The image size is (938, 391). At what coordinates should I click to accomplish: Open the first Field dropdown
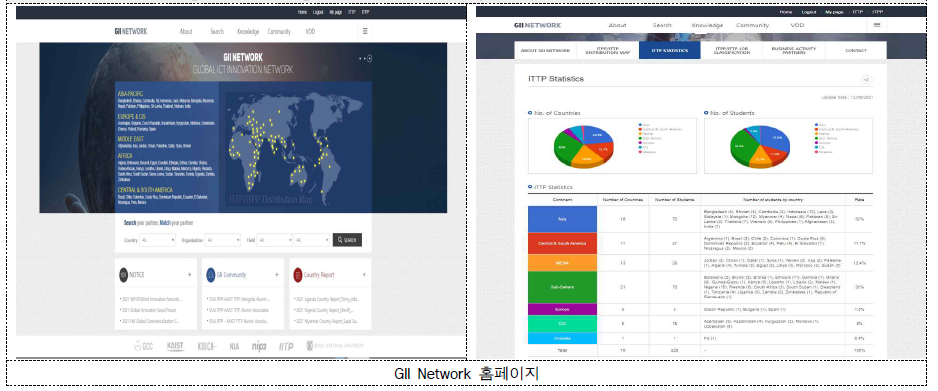pos(275,240)
